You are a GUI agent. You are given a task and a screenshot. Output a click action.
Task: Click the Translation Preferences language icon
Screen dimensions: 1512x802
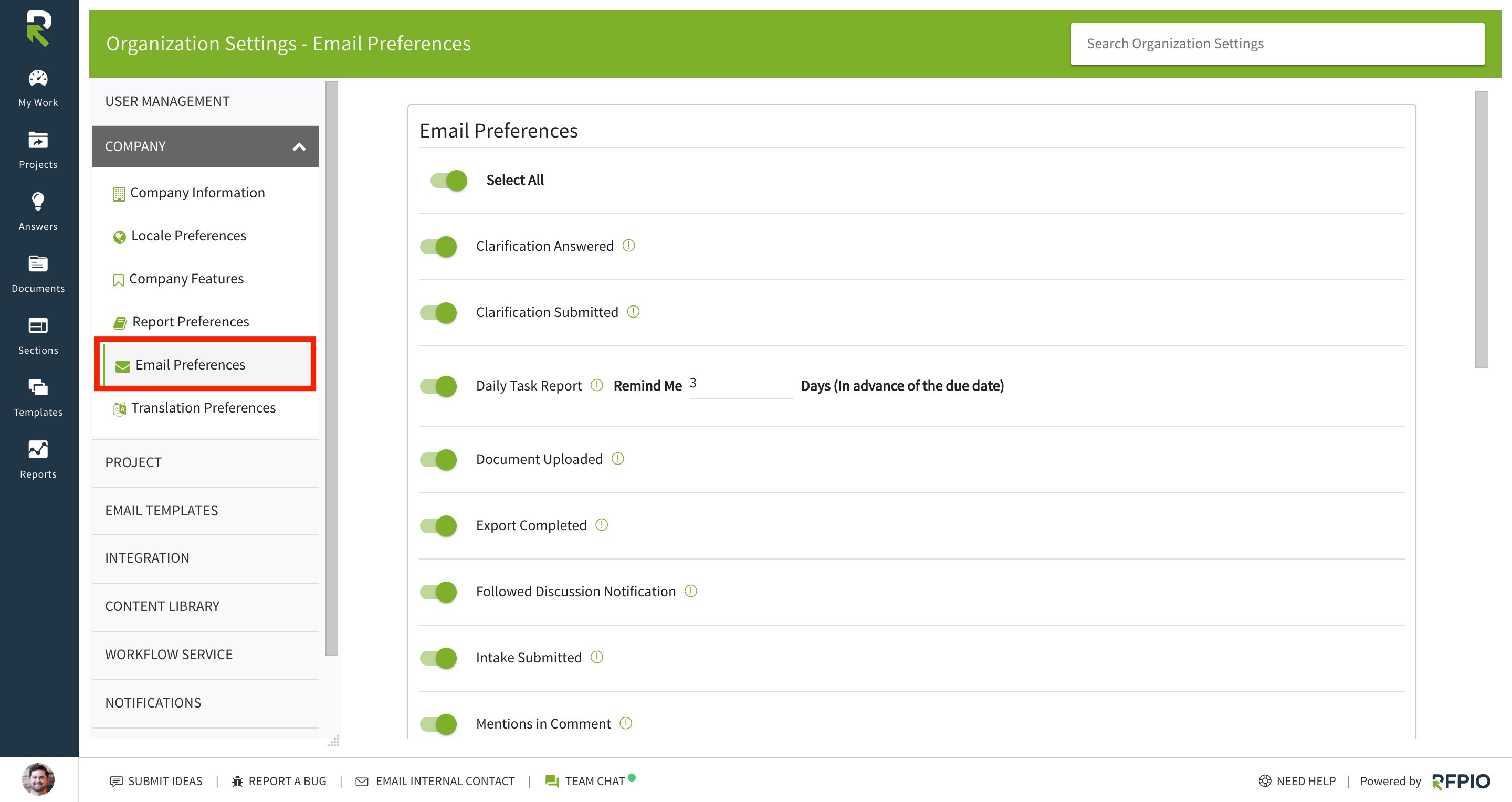[120, 409]
